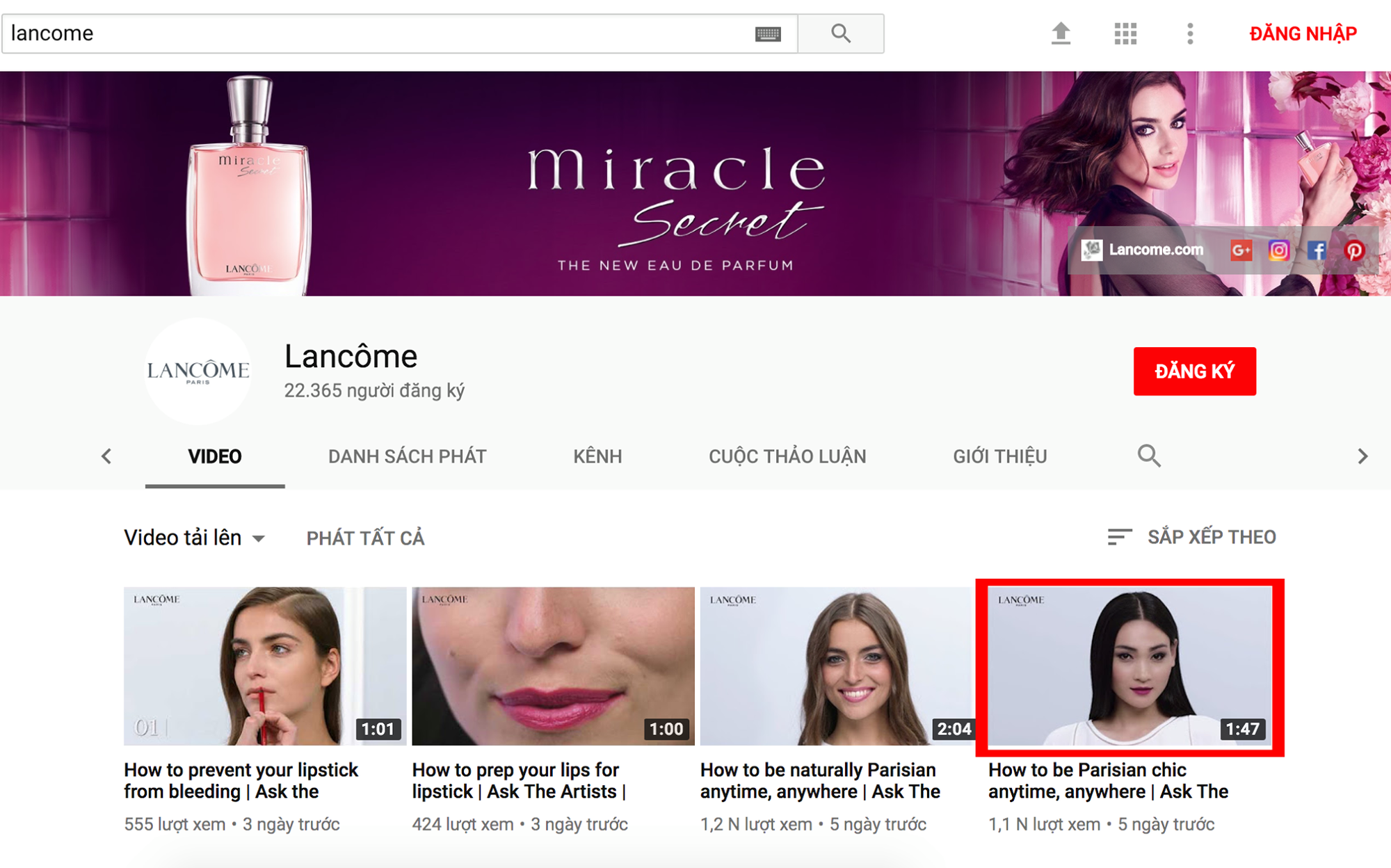Open the prevent lipstick bleeding video thumbnail
This screenshot has width=1391, height=868.
(x=265, y=666)
